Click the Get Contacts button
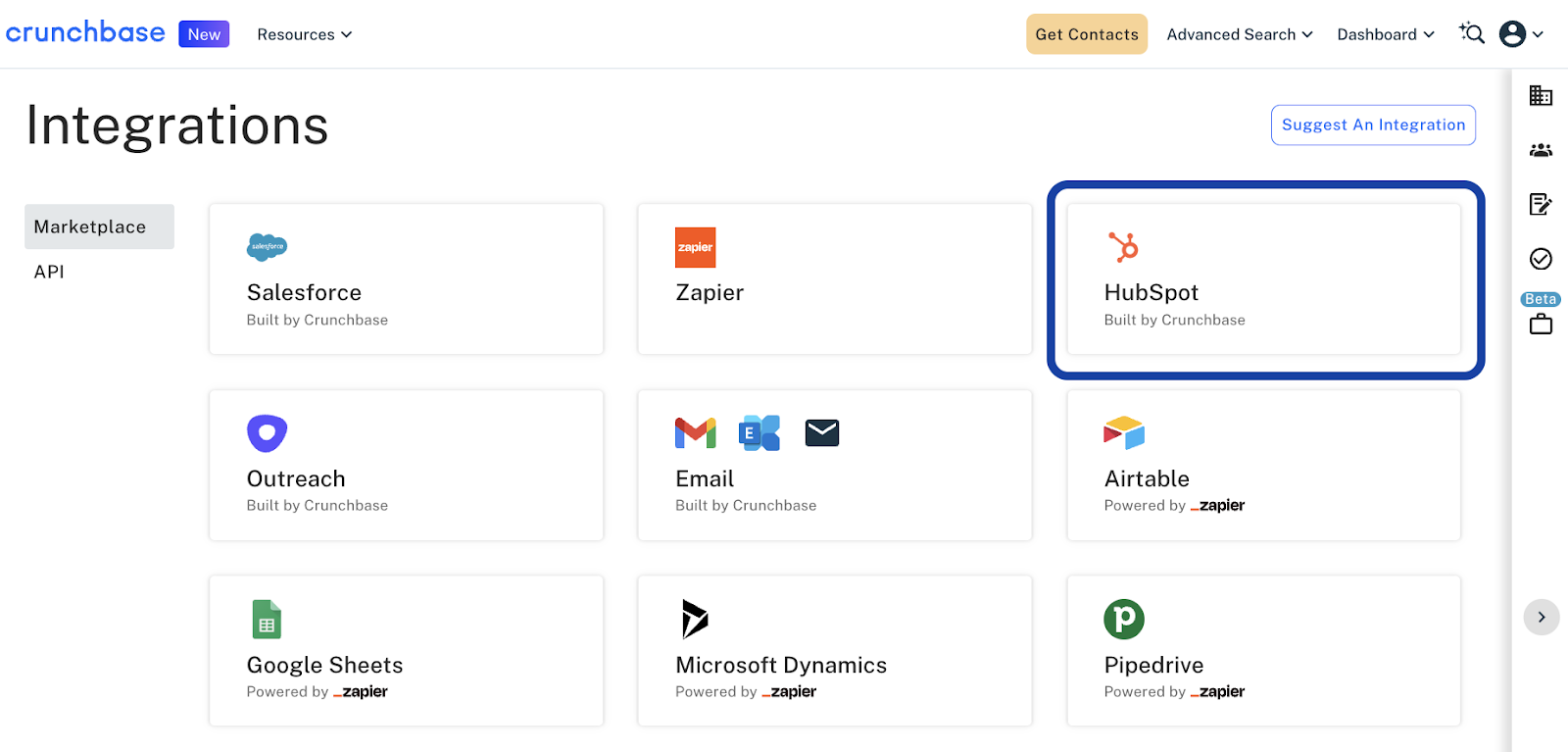 [x=1087, y=34]
